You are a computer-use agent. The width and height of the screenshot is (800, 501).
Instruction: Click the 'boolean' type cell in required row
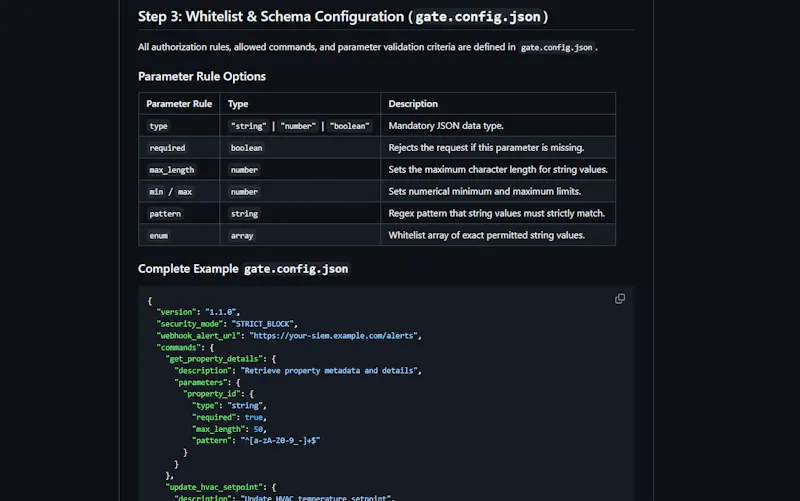coord(300,147)
